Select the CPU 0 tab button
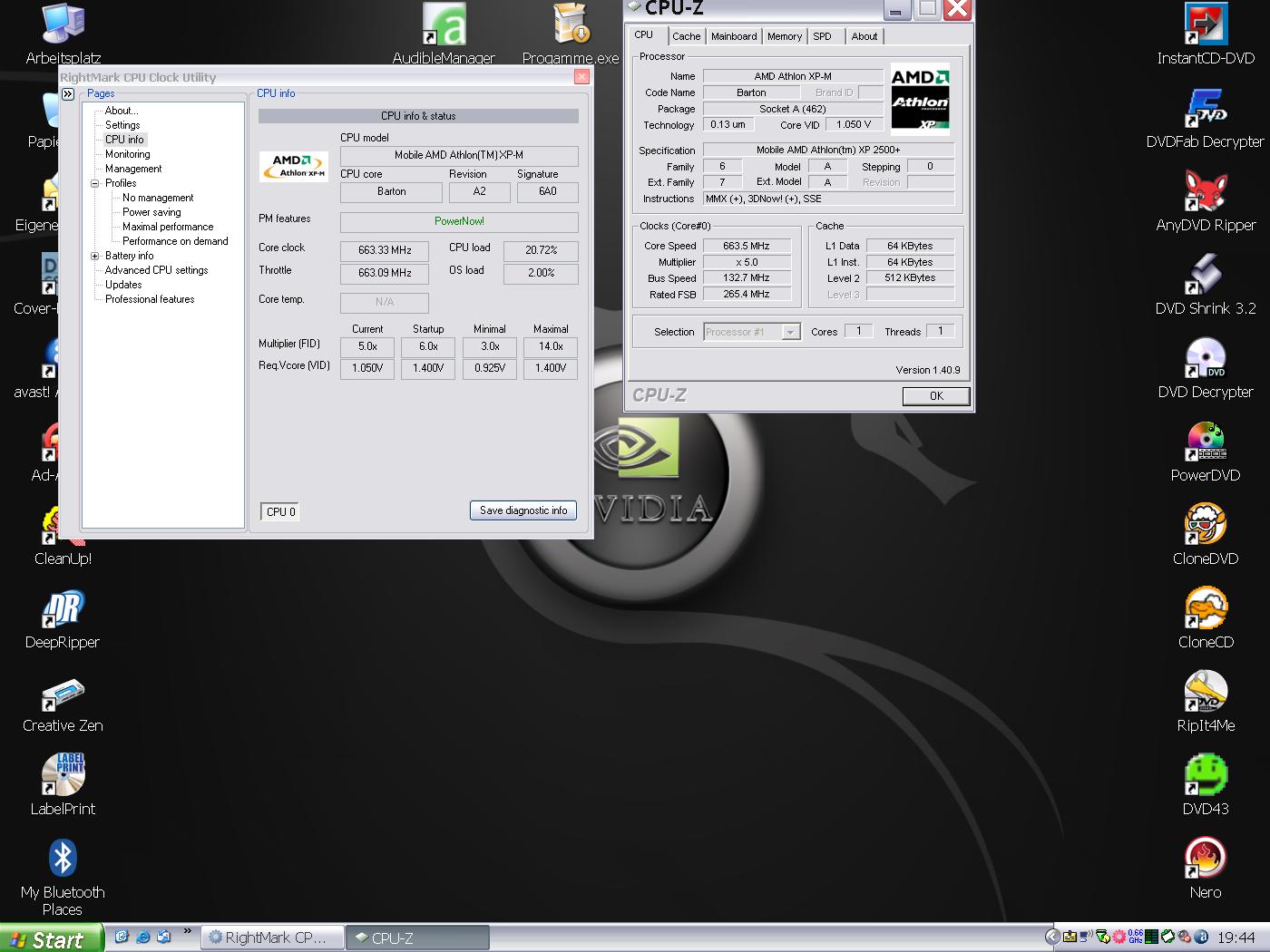This screenshot has height=952, width=1270. (x=280, y=512)
